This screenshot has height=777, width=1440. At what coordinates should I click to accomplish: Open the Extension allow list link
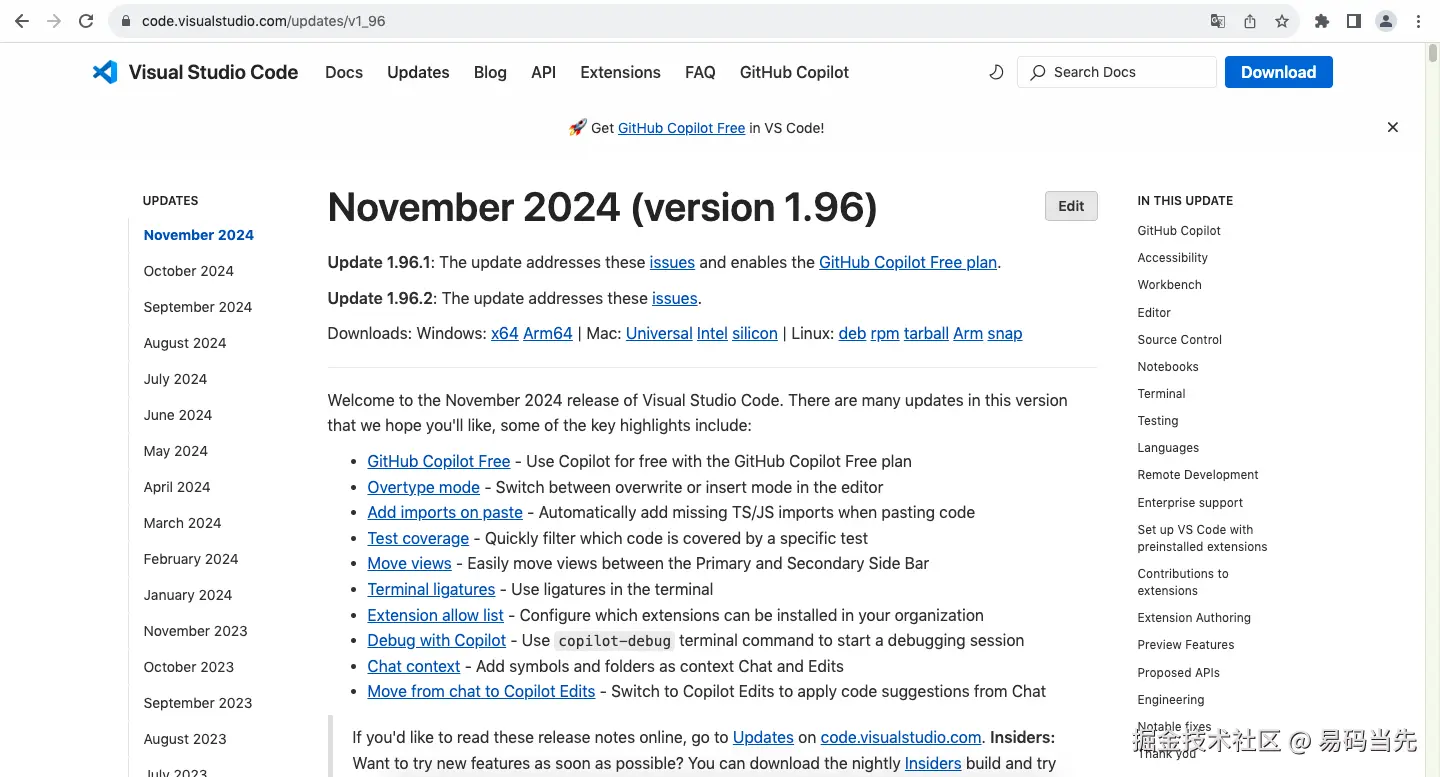click(x=435, y=615)
